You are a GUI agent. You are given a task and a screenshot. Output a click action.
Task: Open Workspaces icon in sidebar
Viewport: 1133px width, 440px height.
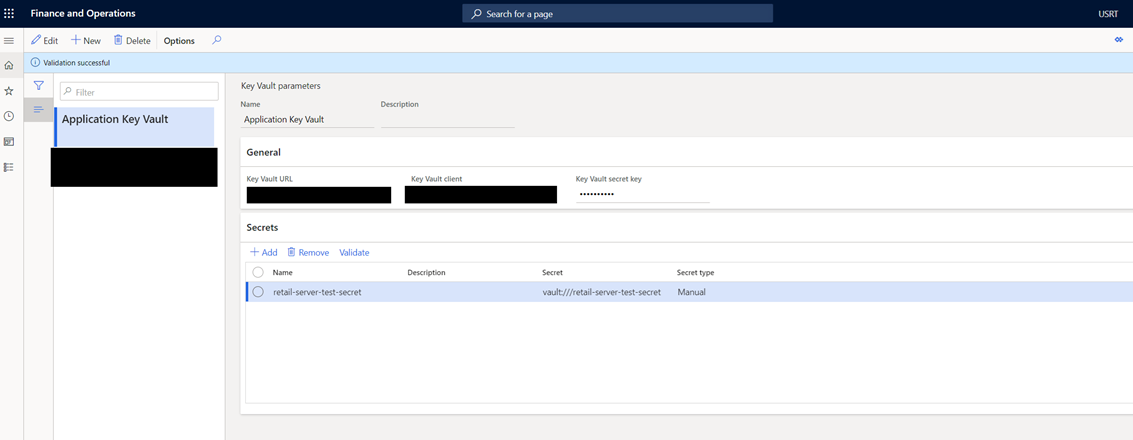[9, 142]
